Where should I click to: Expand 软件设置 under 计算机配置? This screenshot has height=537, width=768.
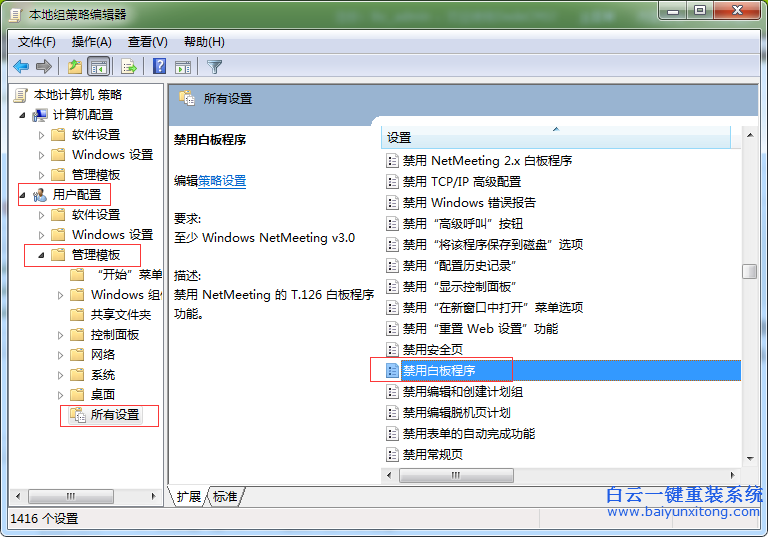tap(41, 135)
